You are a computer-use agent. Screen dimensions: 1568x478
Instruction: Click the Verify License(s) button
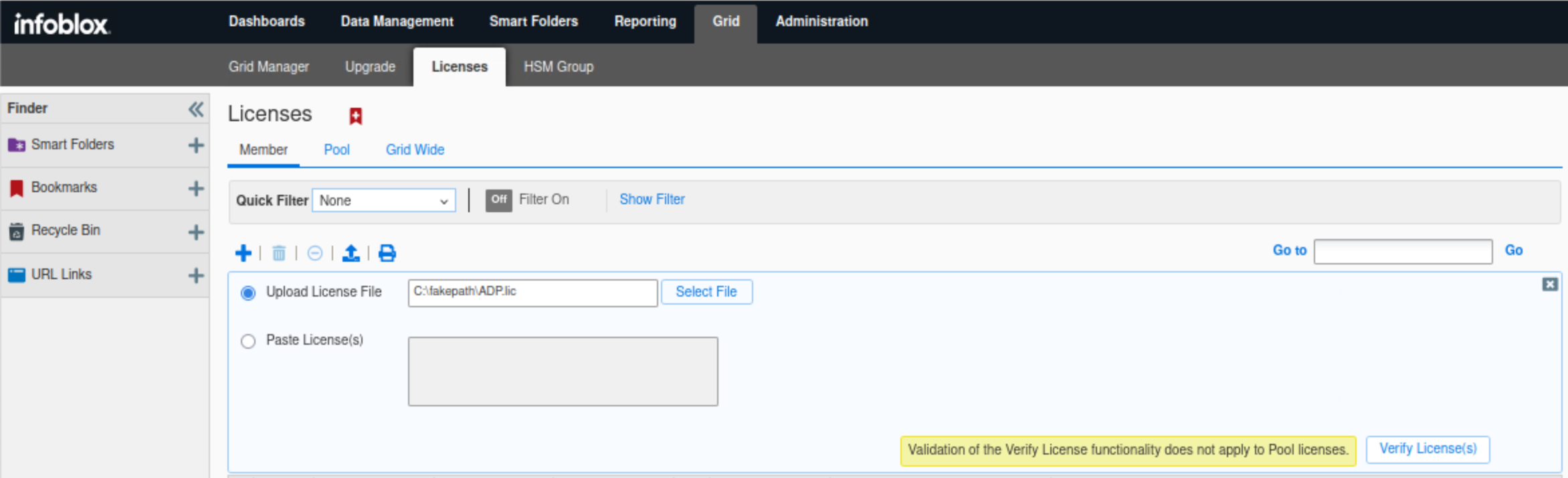(1428, 449)
